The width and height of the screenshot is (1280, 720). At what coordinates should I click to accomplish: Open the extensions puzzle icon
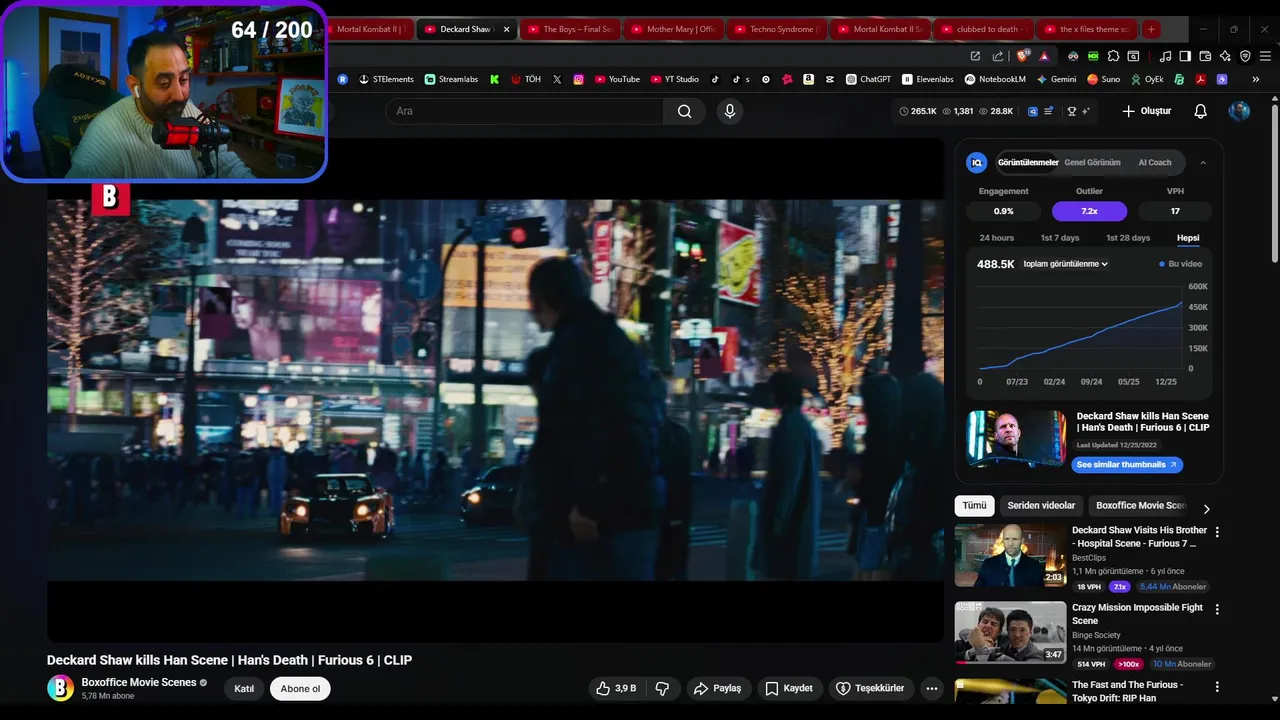pyautogui.click(x=1114, y=56)
